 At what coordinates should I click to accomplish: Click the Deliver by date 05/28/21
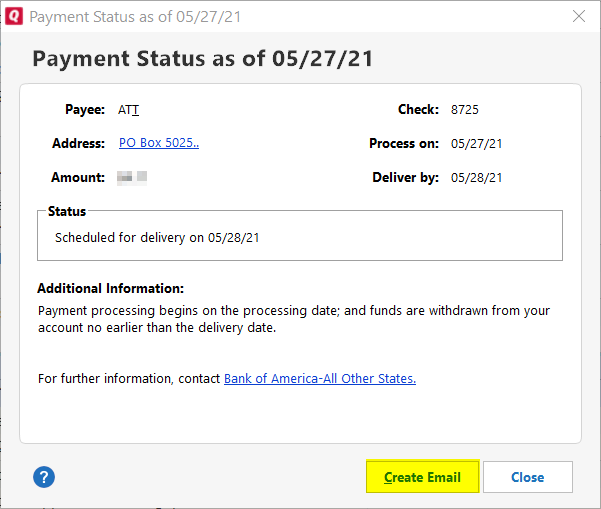click(x=476, y=178)
